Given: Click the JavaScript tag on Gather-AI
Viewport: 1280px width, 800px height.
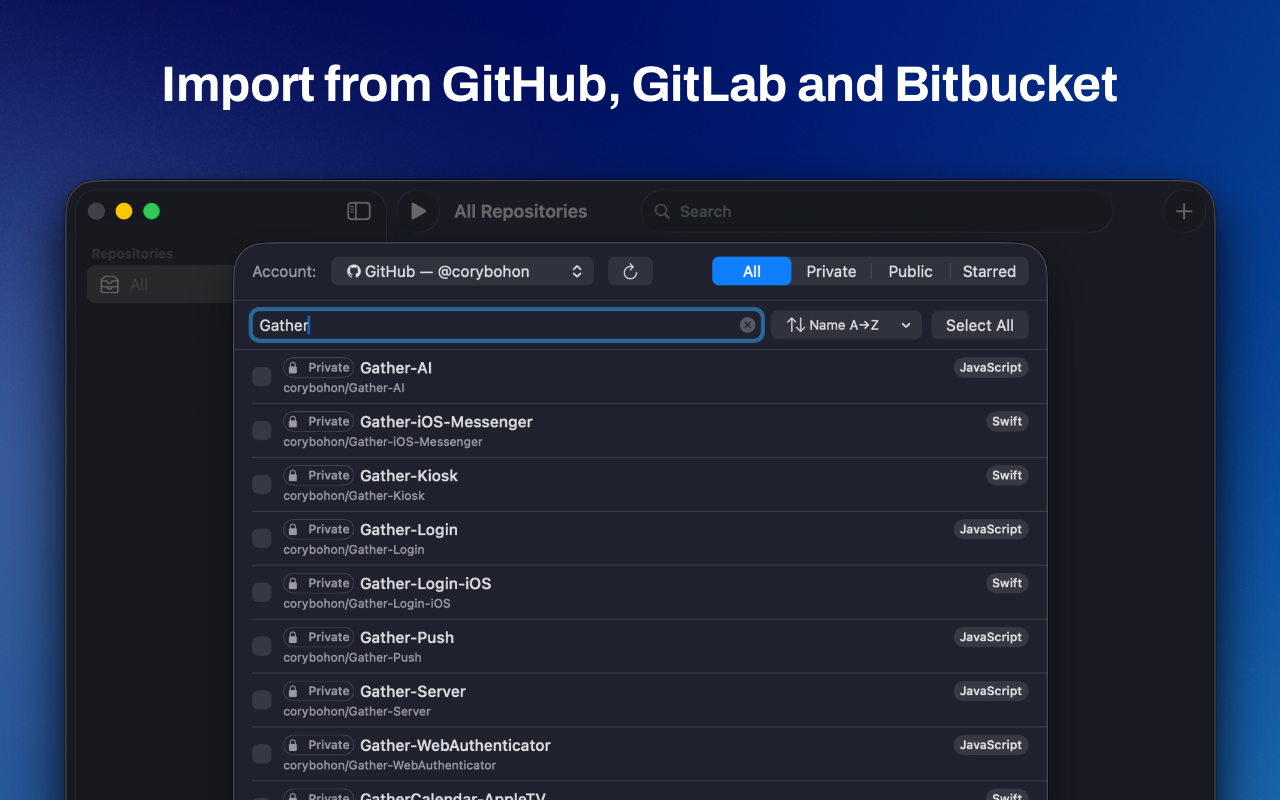Looking at the screenshot, I should [991, 368].
